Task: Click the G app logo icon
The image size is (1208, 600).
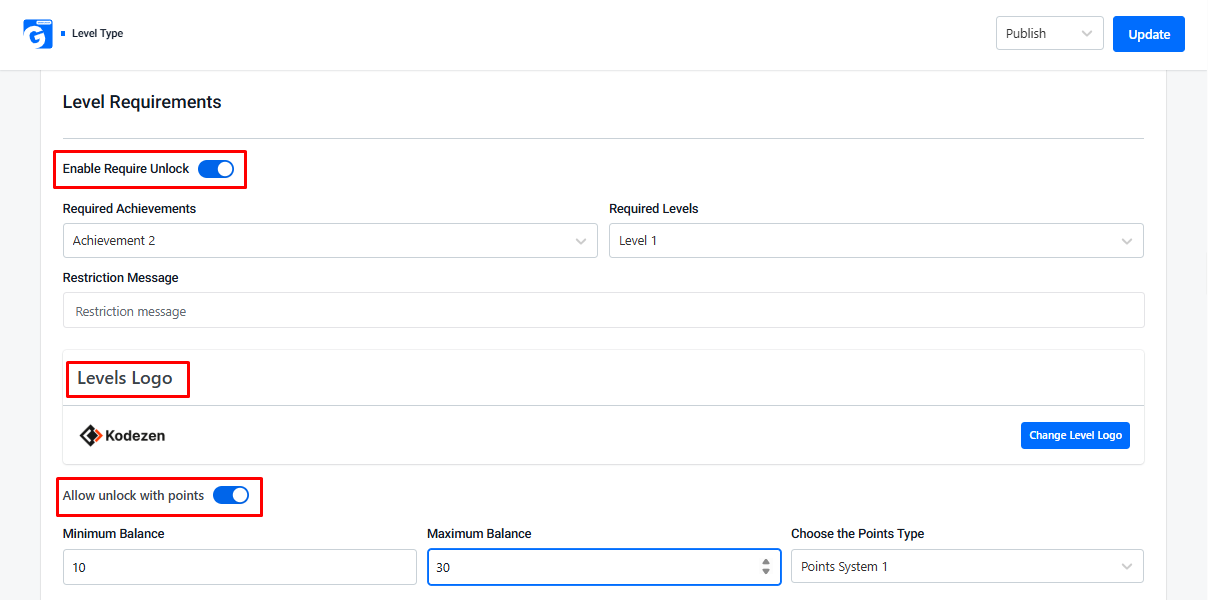Action: pyautogui.click(x=38, y=34)
